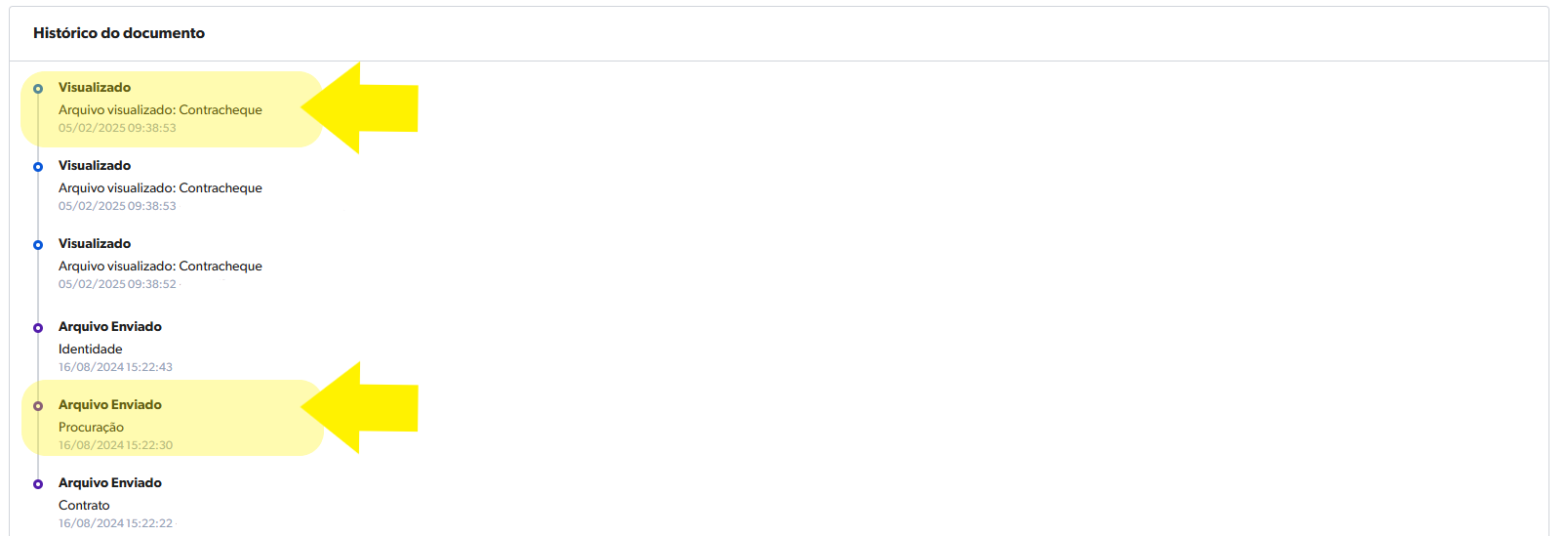This screenshot has height=536, width=1568.
Task: Open the "Contrato" file entry
Action: pyautogui.click(x=84, y=506)
